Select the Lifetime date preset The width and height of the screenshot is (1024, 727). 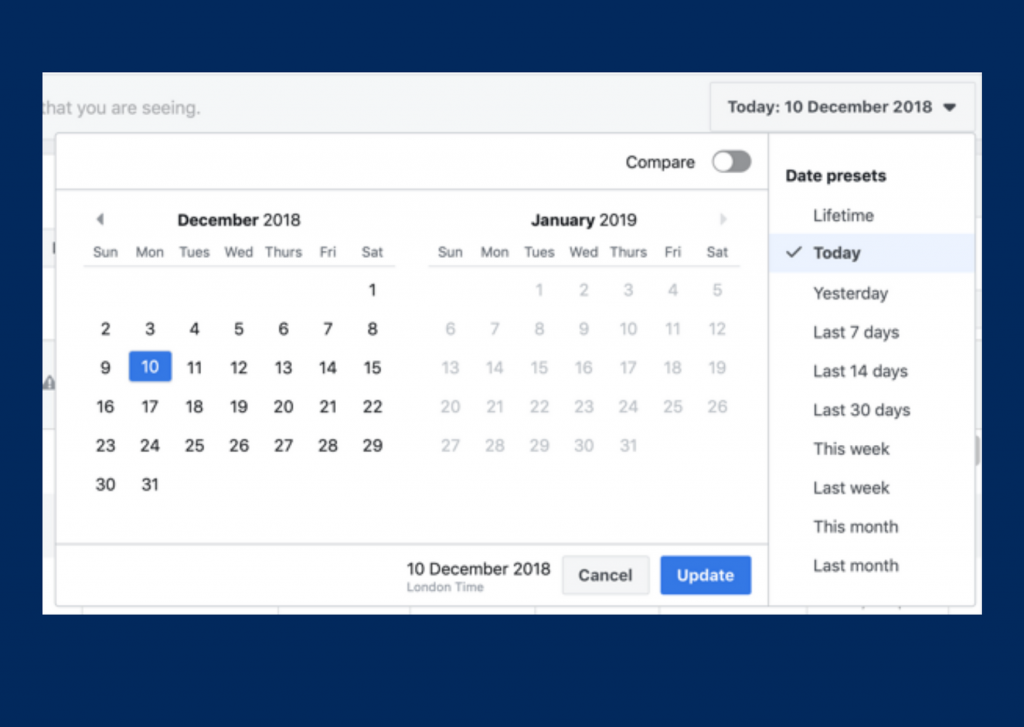pyautogui.click(x=843, y=216)
